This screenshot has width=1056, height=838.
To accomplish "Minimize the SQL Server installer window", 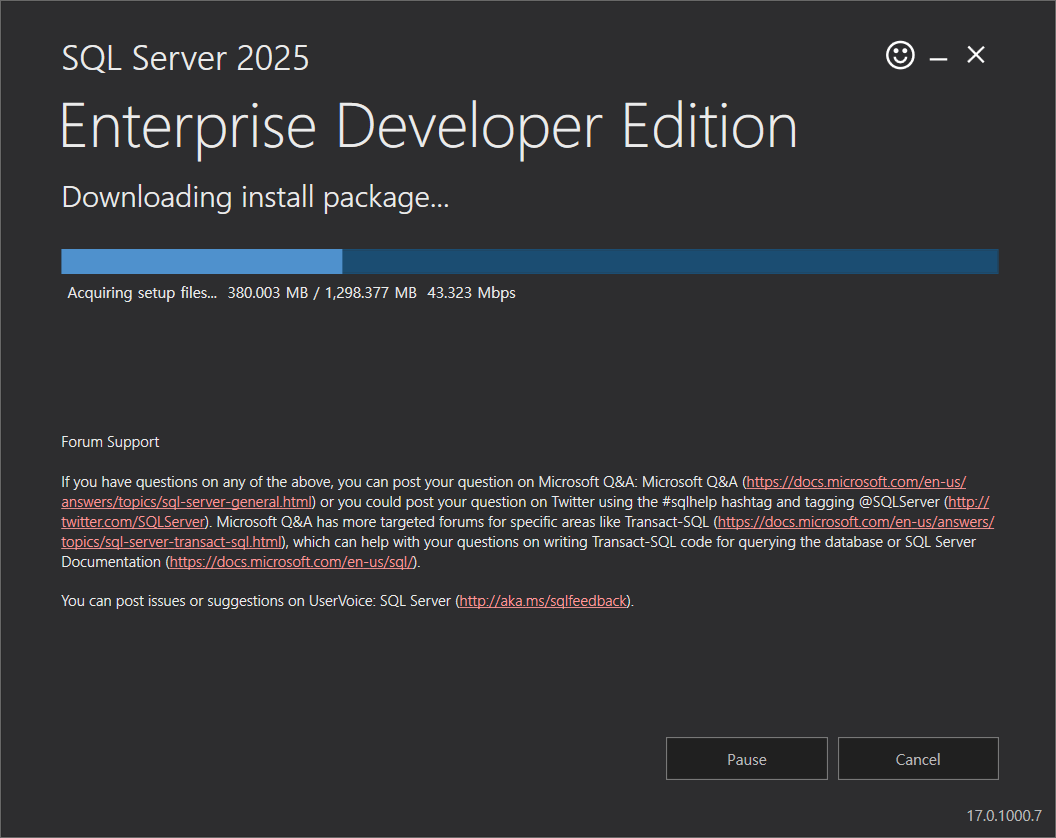I will (938, 59).
